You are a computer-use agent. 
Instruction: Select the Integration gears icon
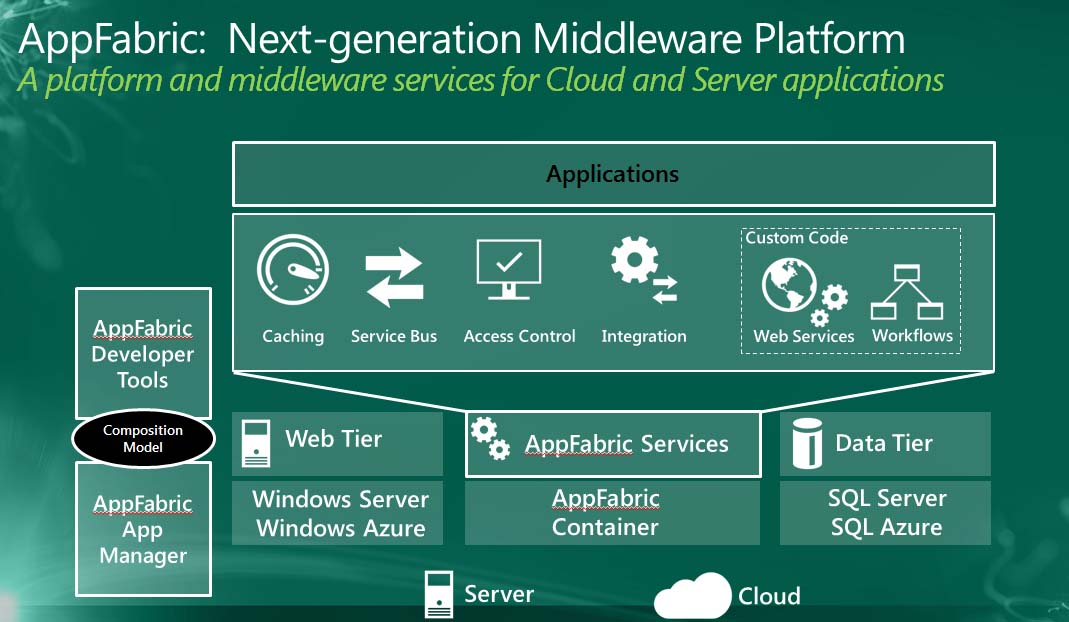[x=643, y=267]
